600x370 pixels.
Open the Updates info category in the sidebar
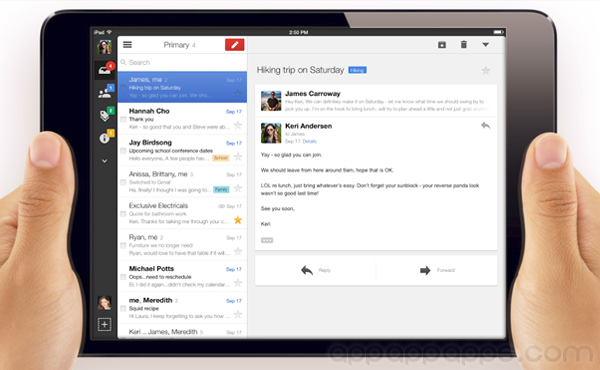click(x=104, y=138)
